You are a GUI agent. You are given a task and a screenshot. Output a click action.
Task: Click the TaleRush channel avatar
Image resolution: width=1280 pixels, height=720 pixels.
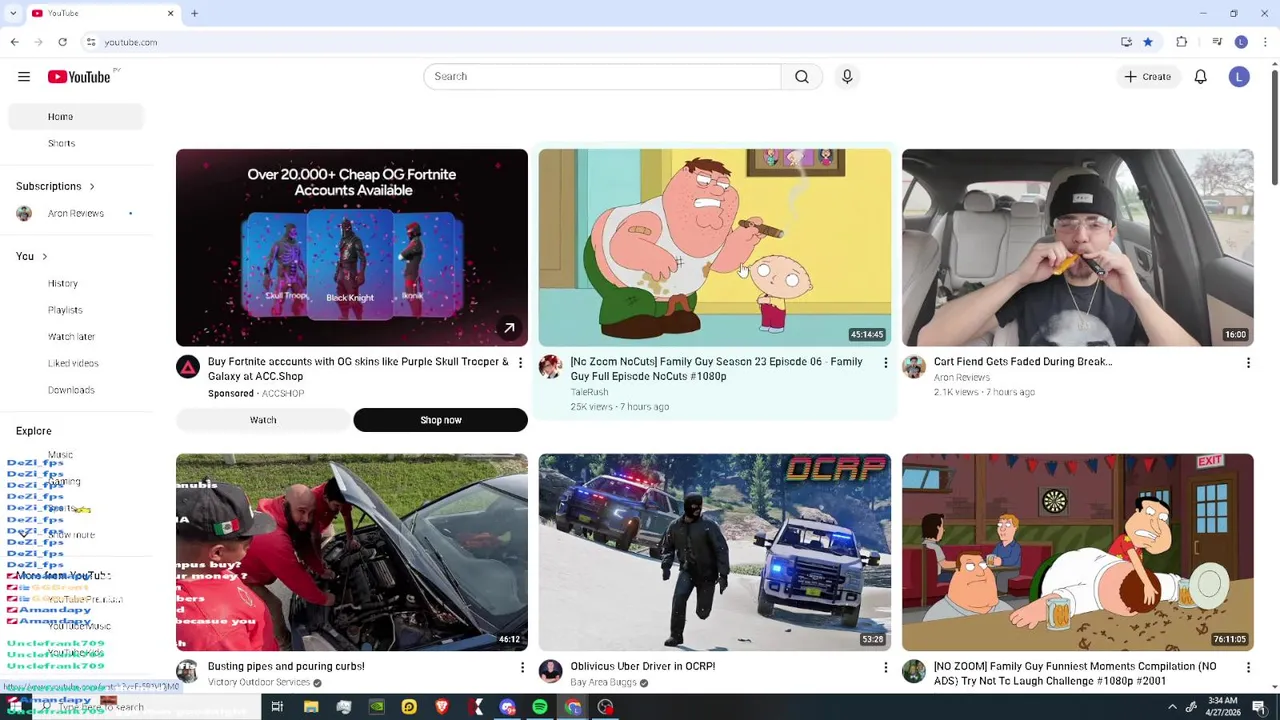pos(550,367)
